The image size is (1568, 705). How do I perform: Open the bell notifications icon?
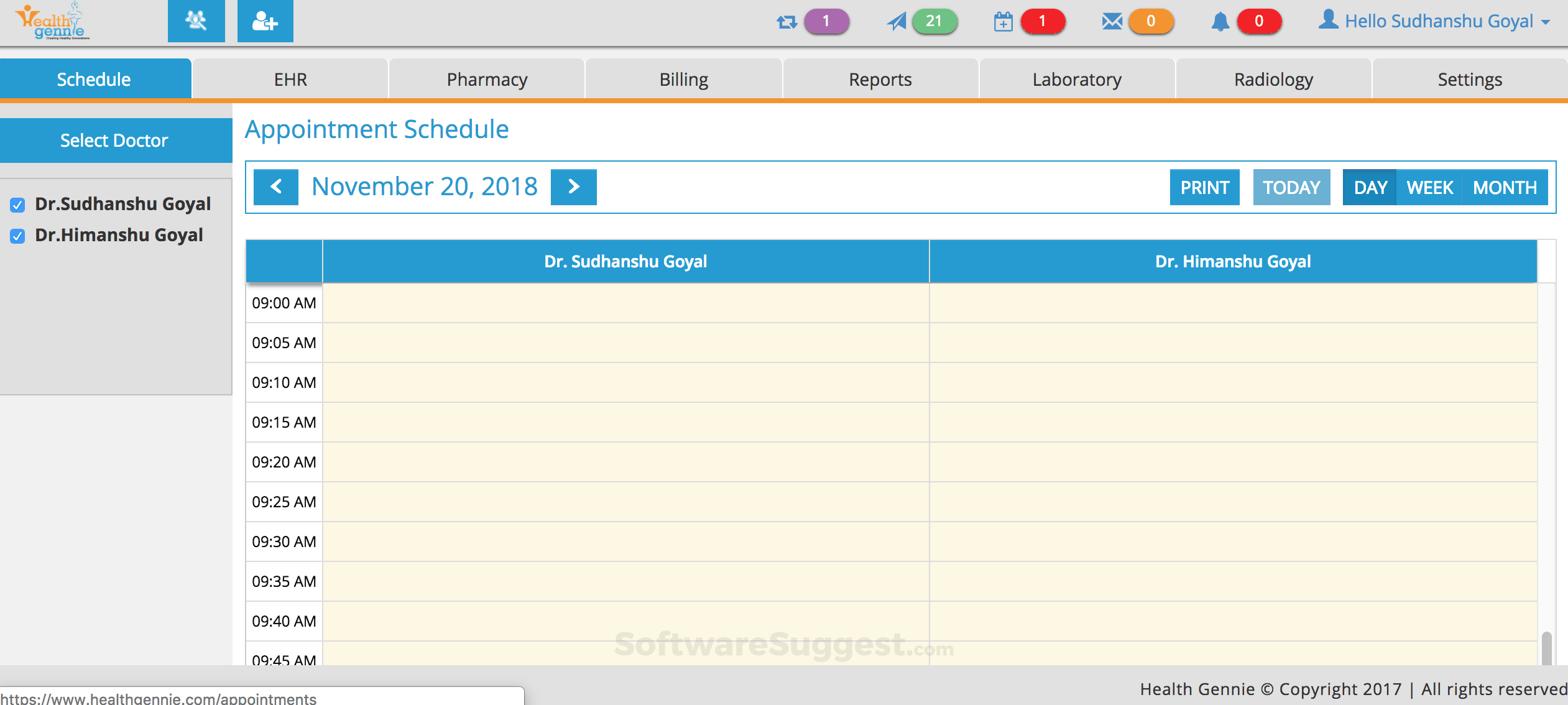pos(1220,22)
